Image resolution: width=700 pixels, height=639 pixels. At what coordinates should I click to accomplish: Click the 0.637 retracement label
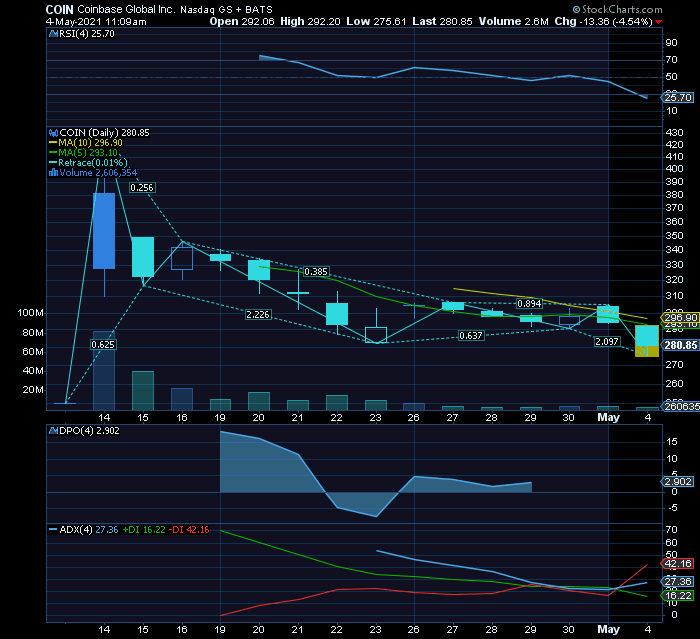pyautogui.click(x=471, y=336)
